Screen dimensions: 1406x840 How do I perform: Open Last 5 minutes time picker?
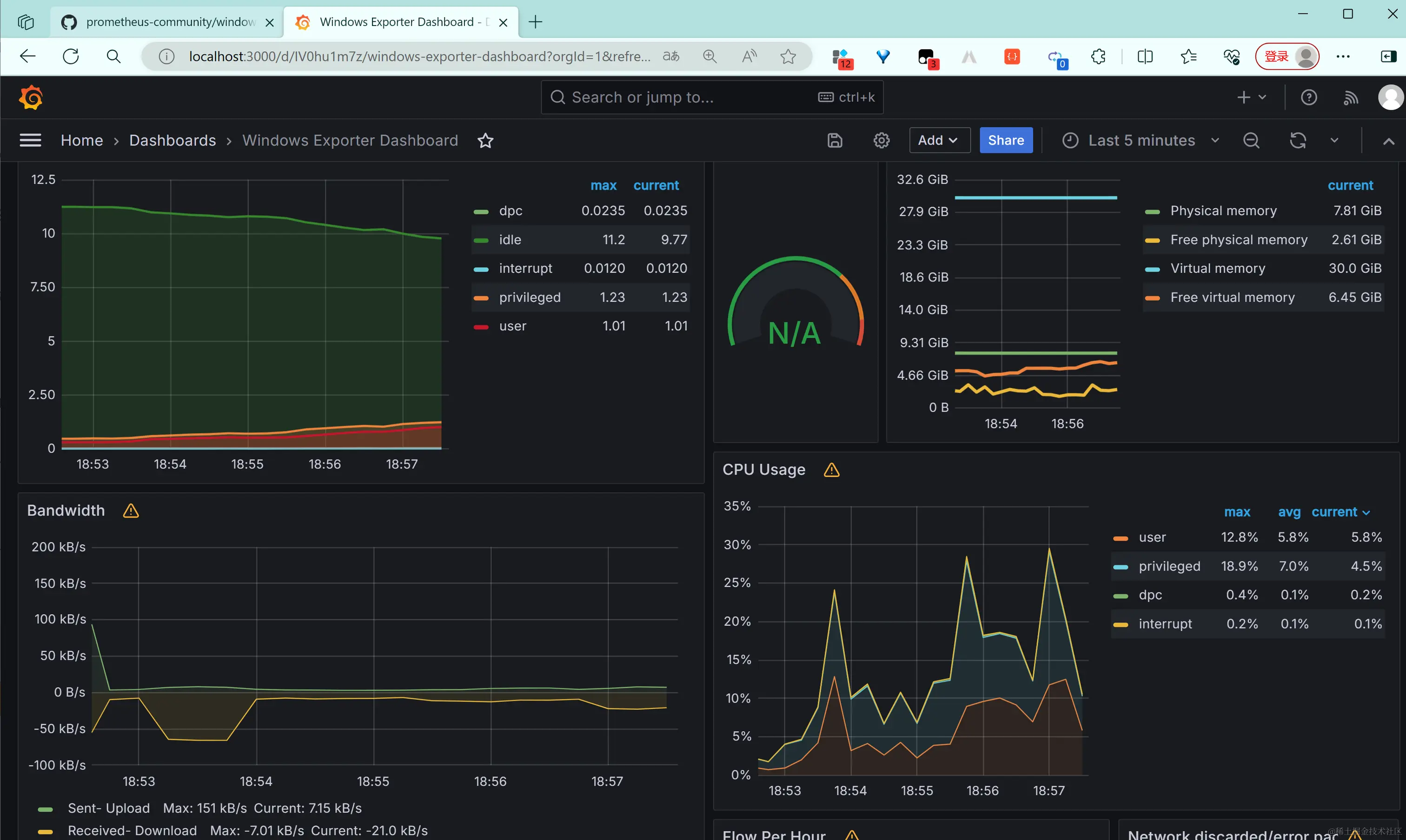coord(1141,140)
